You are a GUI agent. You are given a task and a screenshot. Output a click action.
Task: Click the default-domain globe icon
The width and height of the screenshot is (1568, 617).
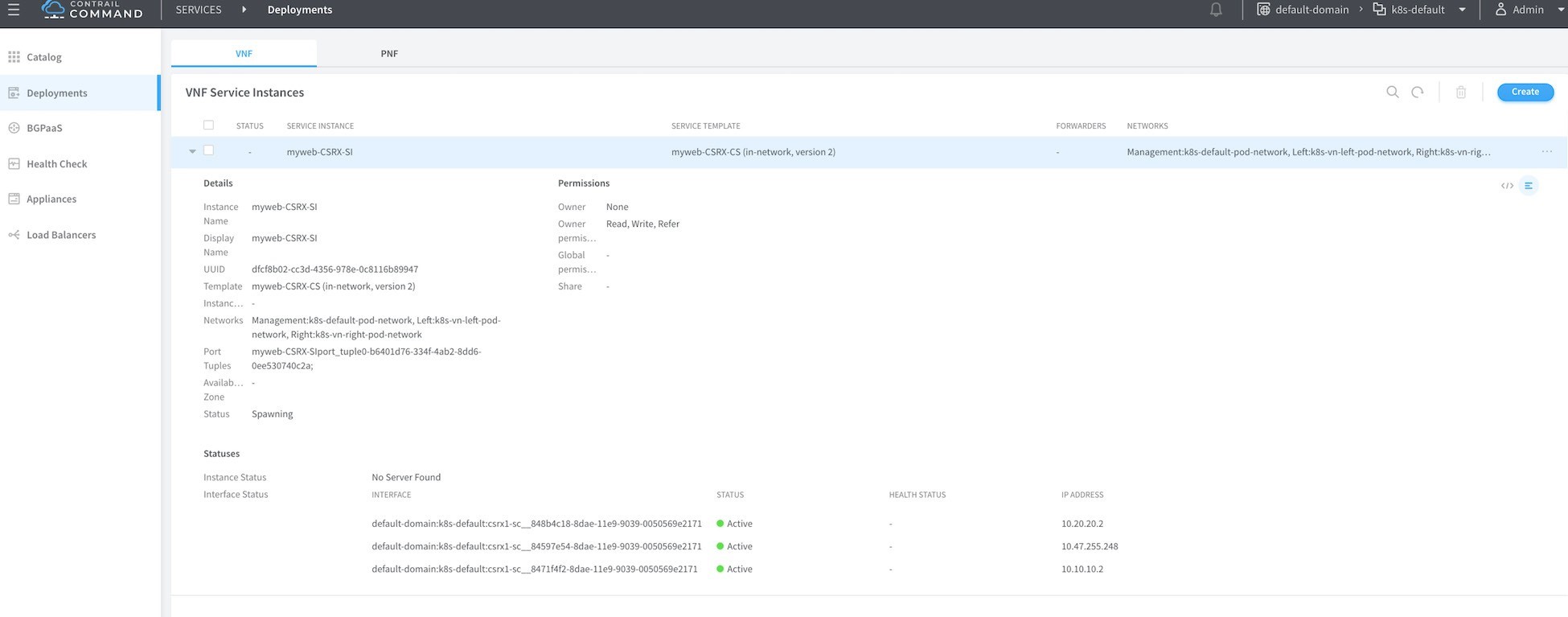[1263, 10]
